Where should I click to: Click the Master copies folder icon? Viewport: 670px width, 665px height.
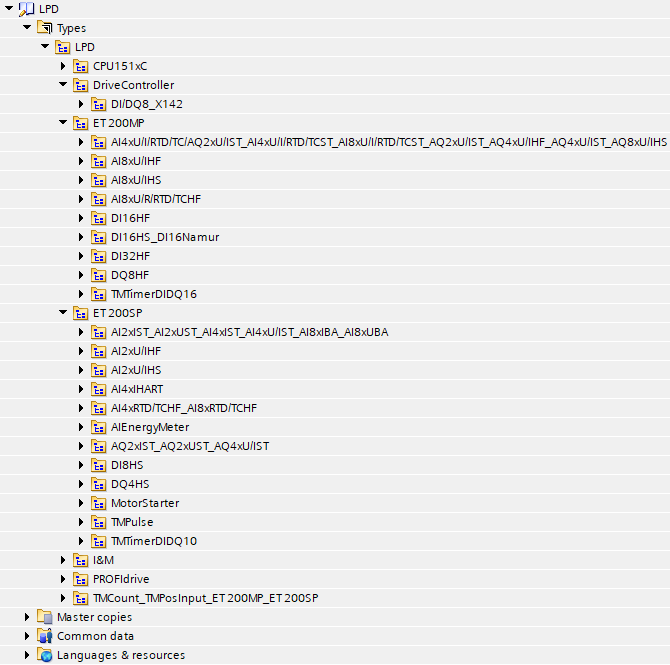tap(44, 617)
